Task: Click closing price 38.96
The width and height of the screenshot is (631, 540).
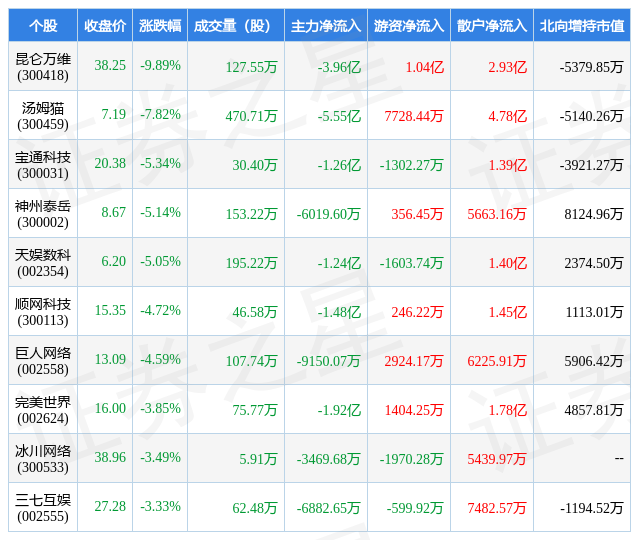Action: (x=110, y=457)
